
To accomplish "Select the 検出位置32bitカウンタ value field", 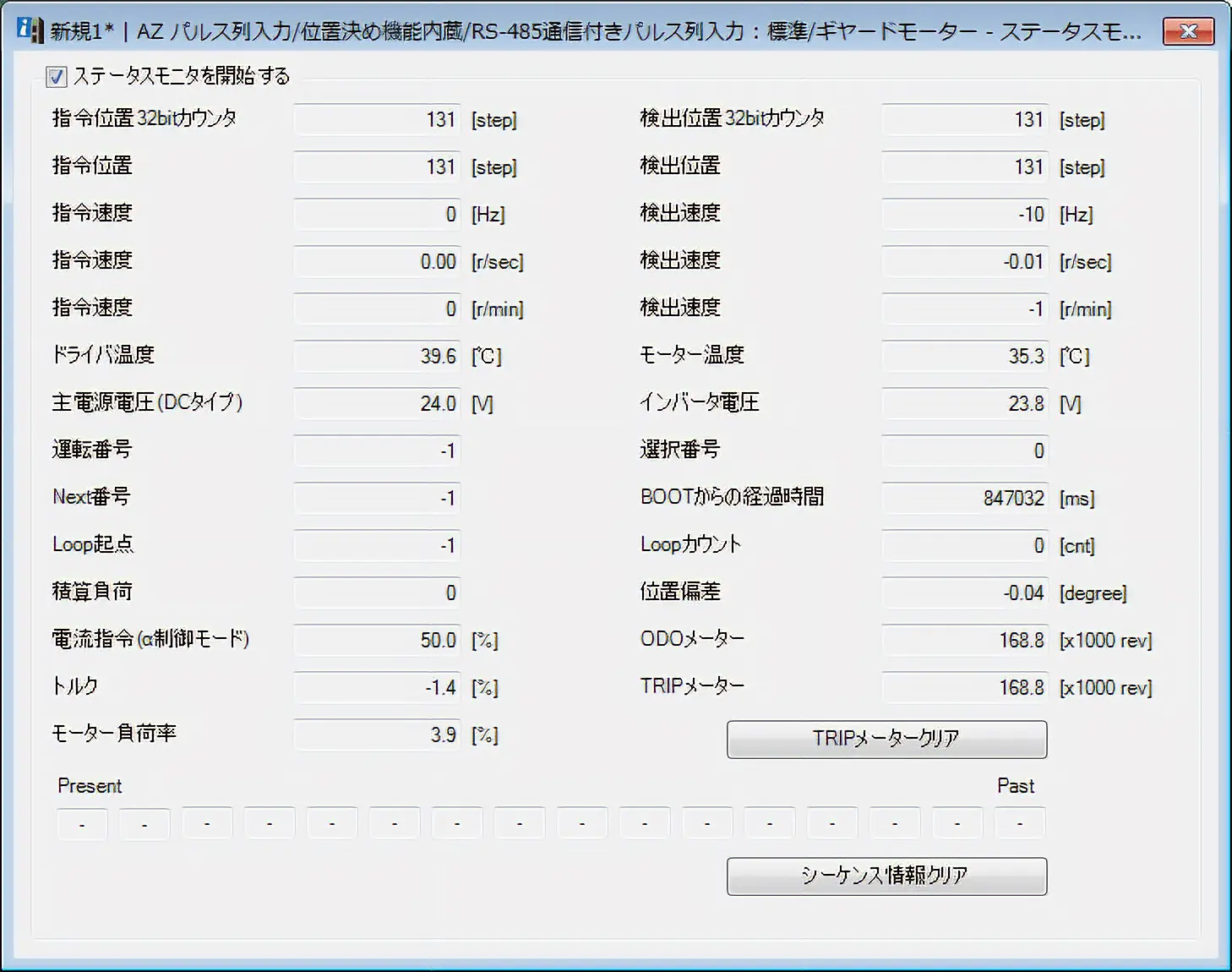I will click(x=965, y=120).
